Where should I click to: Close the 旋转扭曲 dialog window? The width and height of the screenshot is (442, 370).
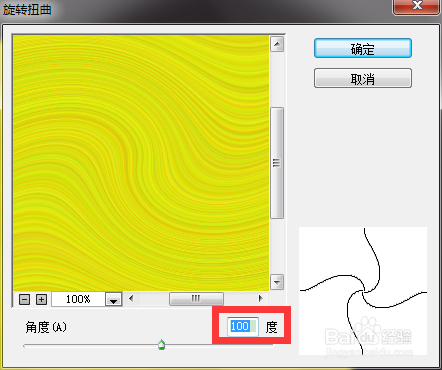coord(417,6)
